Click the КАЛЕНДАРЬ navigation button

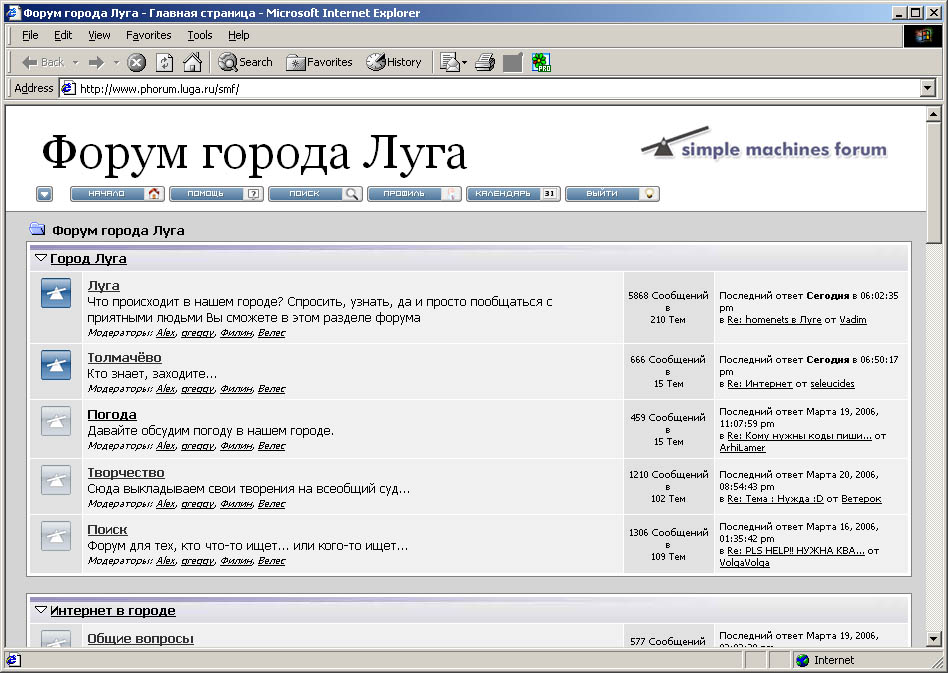(x=513, y=194)
